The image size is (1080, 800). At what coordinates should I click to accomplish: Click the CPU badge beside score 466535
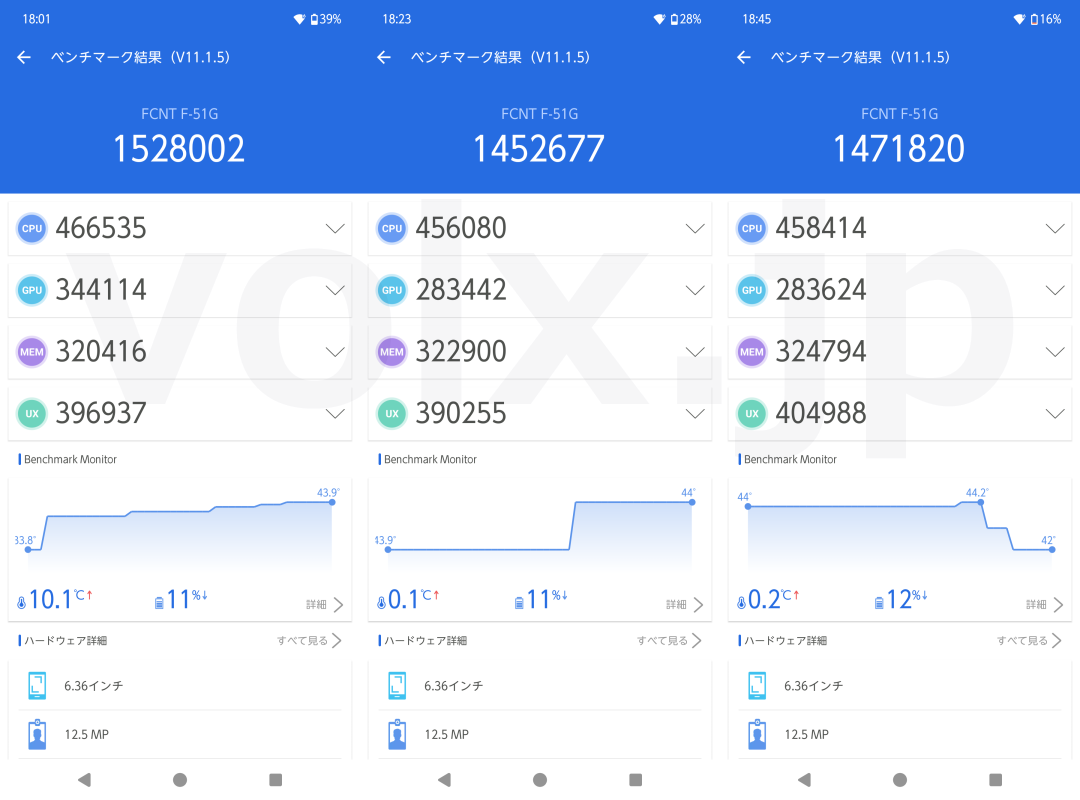pyautogui.click(x=32, y=228)
